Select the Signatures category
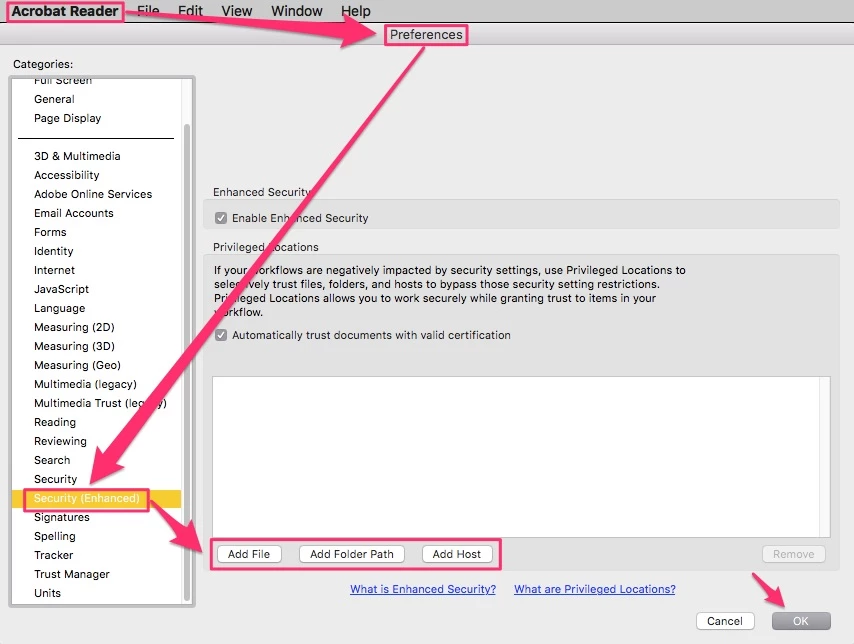Image resolution: width=854 pixels, height=644 pixels. pyautogui.click(x=62, y=518)
